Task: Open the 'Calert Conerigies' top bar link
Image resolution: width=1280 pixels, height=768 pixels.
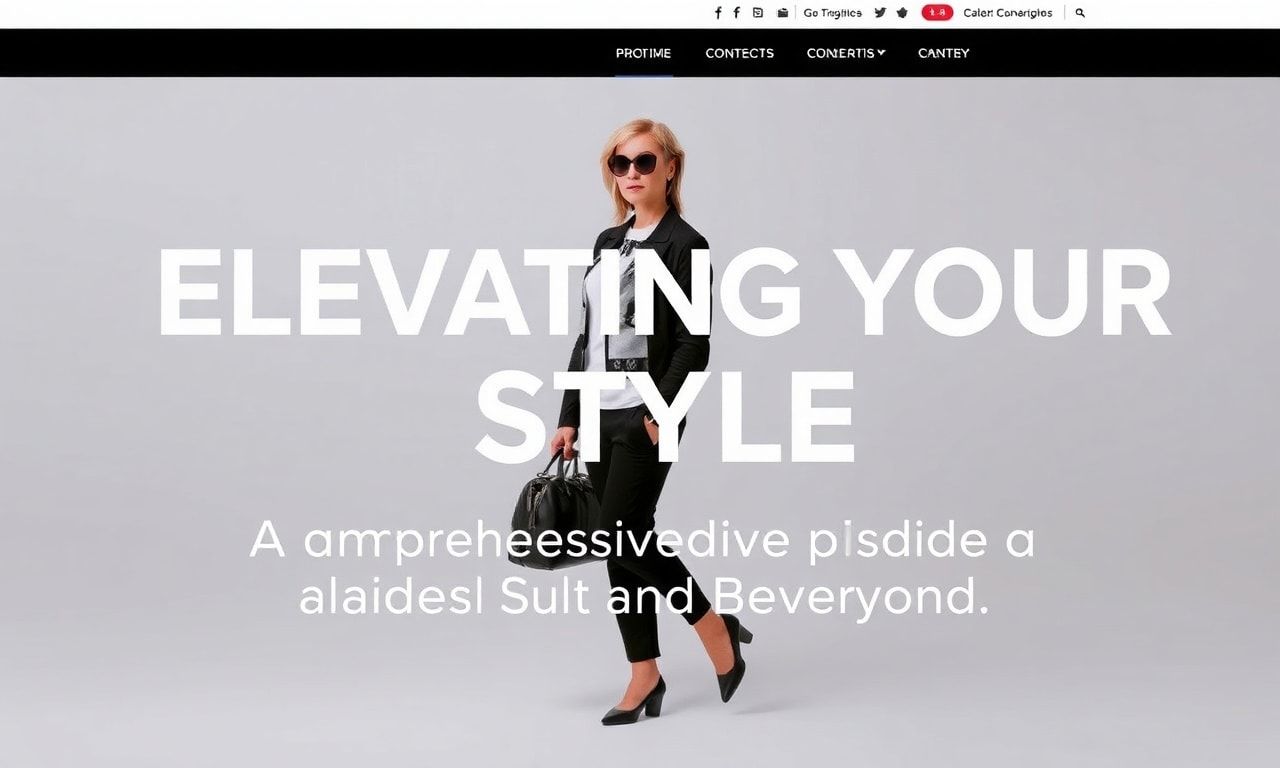Action: [1007, 13]
